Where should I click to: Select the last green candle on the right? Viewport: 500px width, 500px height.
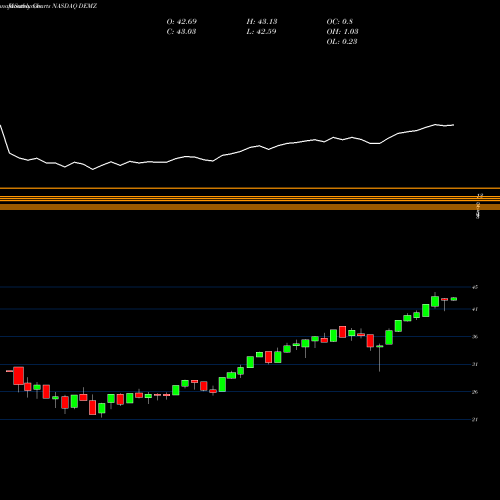pyautogui.click(x=454, y=299)
